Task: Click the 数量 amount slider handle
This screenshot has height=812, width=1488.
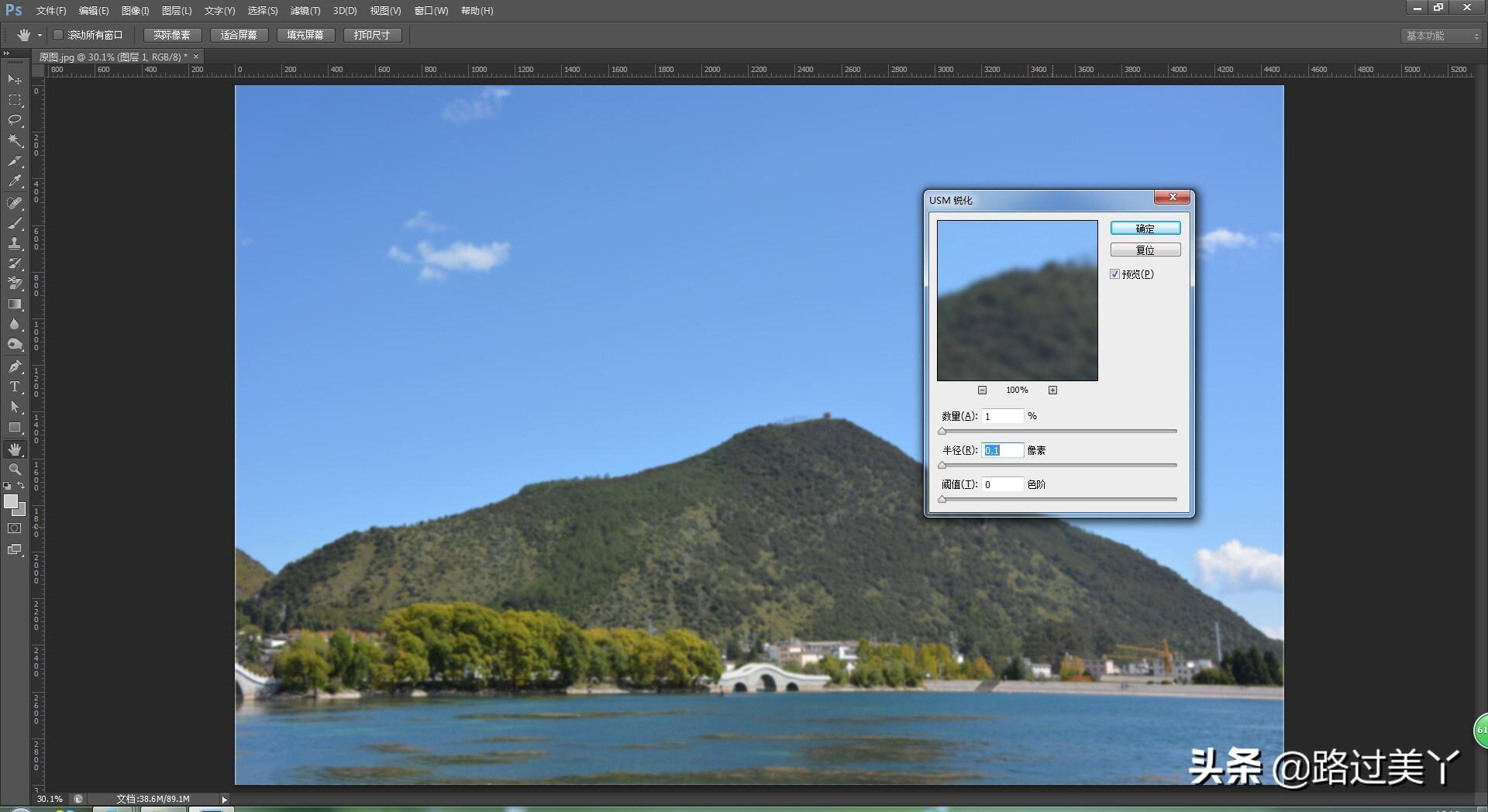Action: tap(942, 432)
